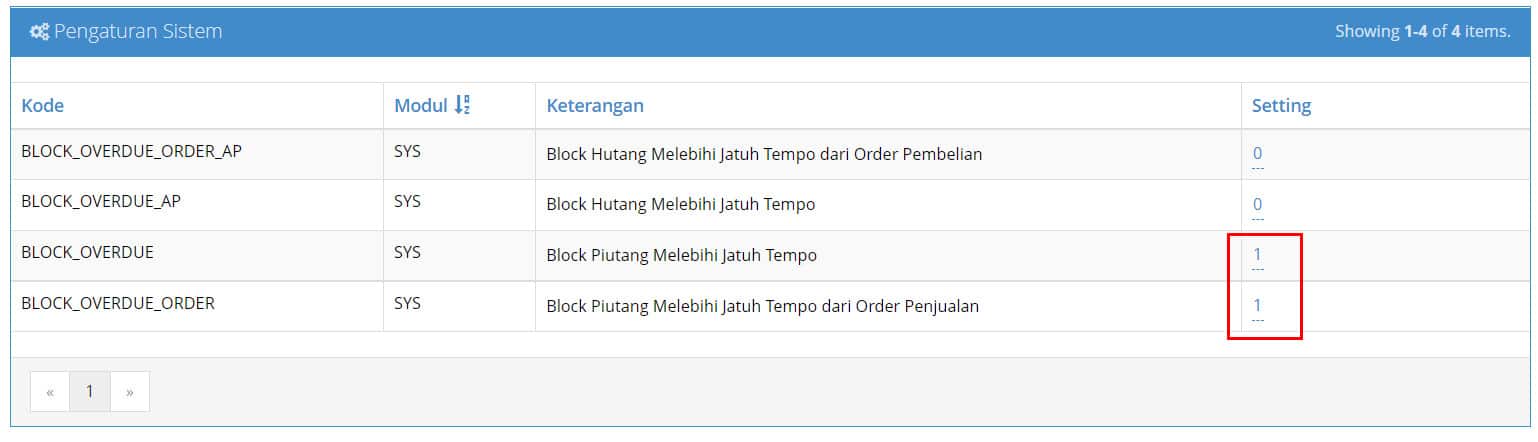Edit setting value 1 for BLOCK_OVERDUE_ORDER

1257,306
